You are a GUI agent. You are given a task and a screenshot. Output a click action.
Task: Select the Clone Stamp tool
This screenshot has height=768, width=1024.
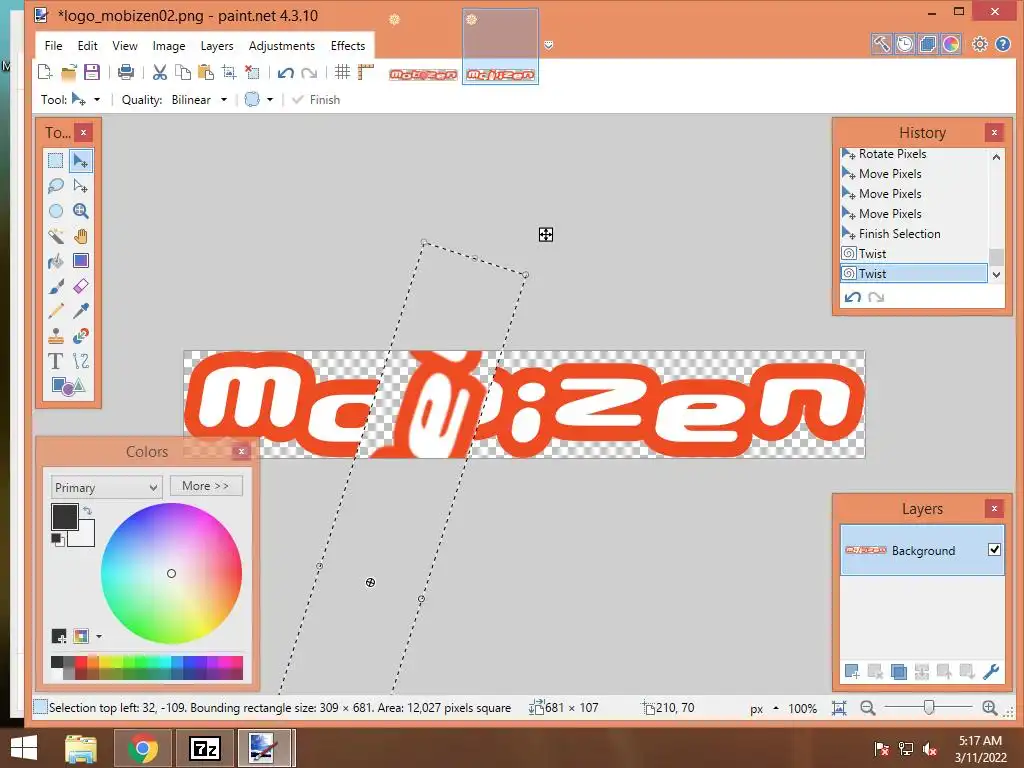(x=56, y=336)
